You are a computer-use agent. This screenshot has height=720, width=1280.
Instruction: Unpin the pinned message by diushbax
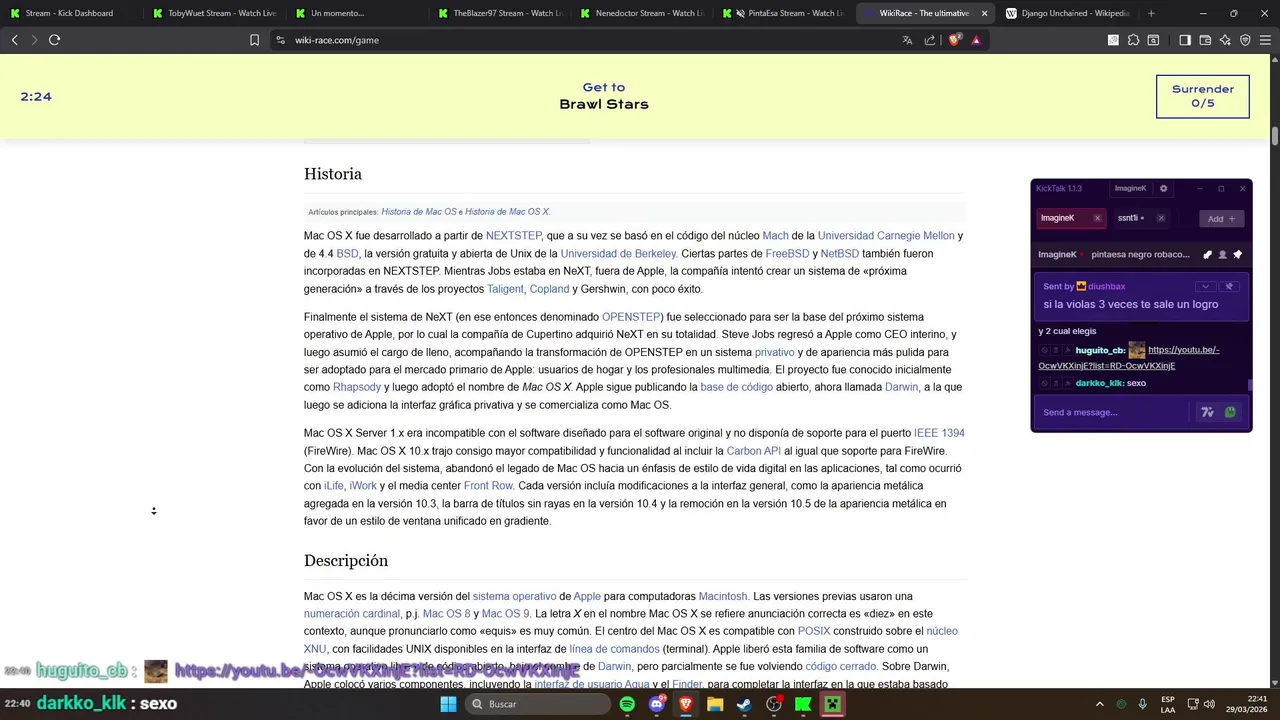[x=1229, y=286]
